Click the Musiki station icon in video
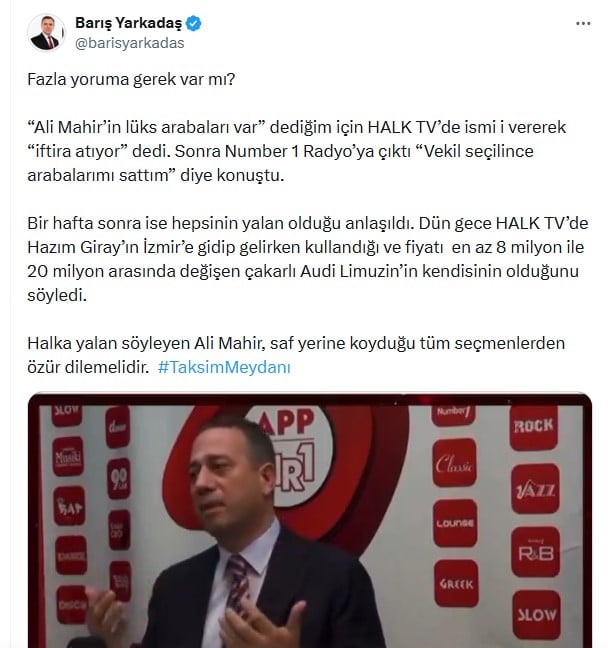 point(68,457)
